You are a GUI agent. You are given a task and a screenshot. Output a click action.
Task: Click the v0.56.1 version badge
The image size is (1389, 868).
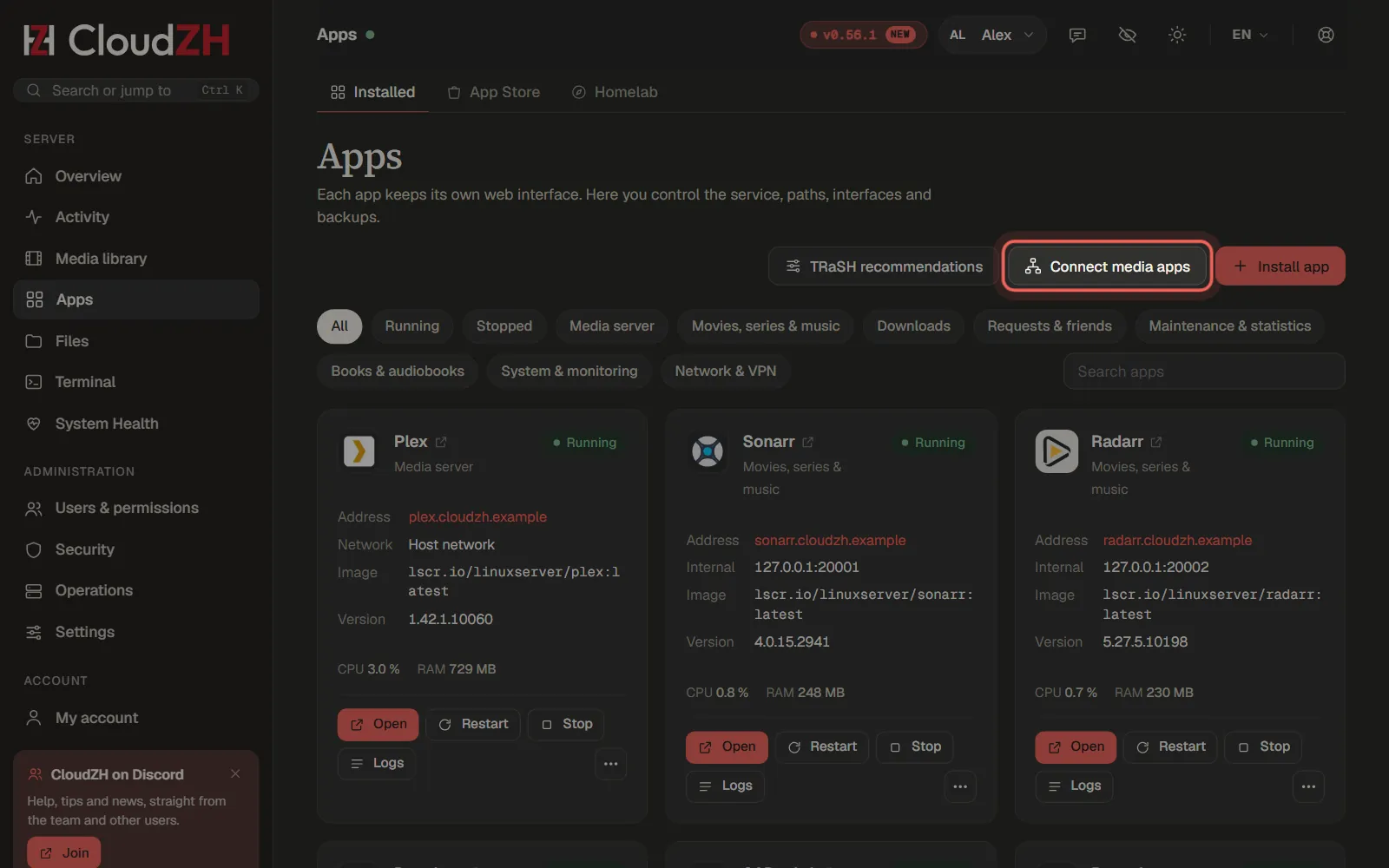tap(863, 35)
